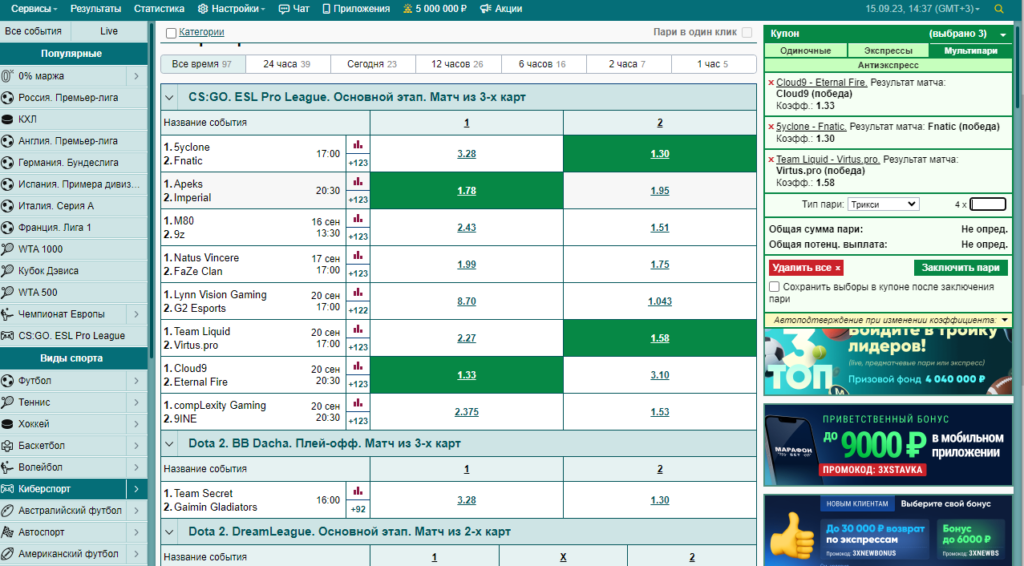Click the megaphone icon next to Акции
Screen dimensions: 1024x566
[x=485, y=9]
